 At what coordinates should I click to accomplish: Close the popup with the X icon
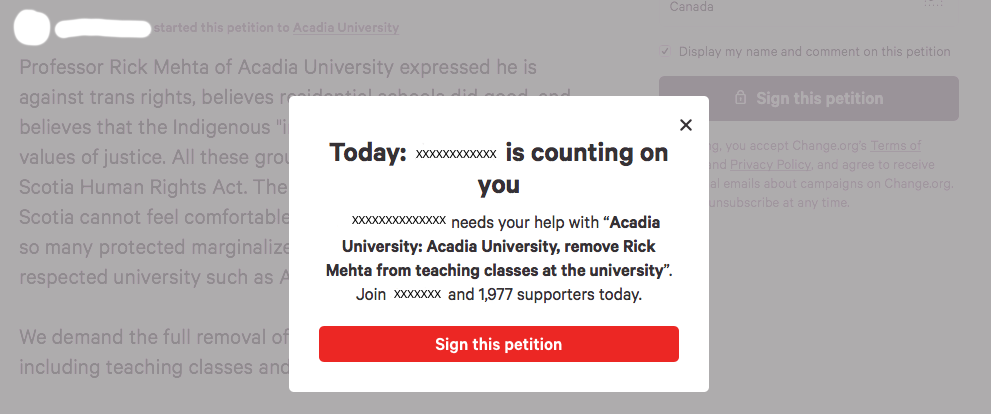tap(685, 125)
